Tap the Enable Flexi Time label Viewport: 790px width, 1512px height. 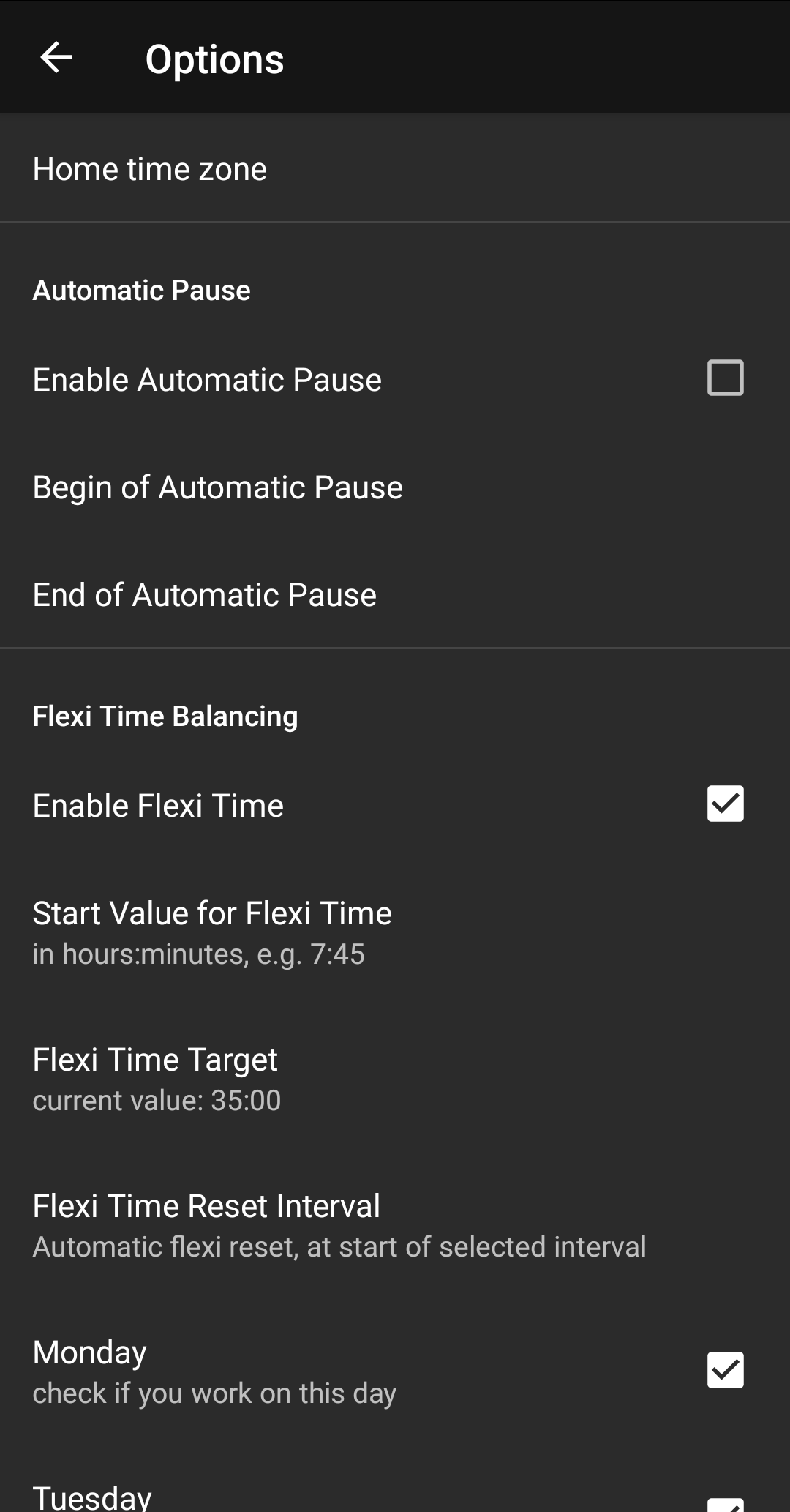(158, 806)
